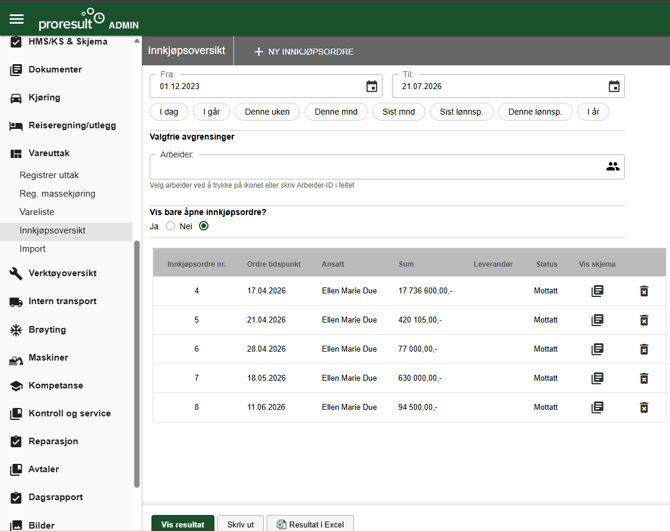This screenshot has width=670, height=531.
Task: Filter by I går
Action: pyautogui.click(x=212, y=112)
